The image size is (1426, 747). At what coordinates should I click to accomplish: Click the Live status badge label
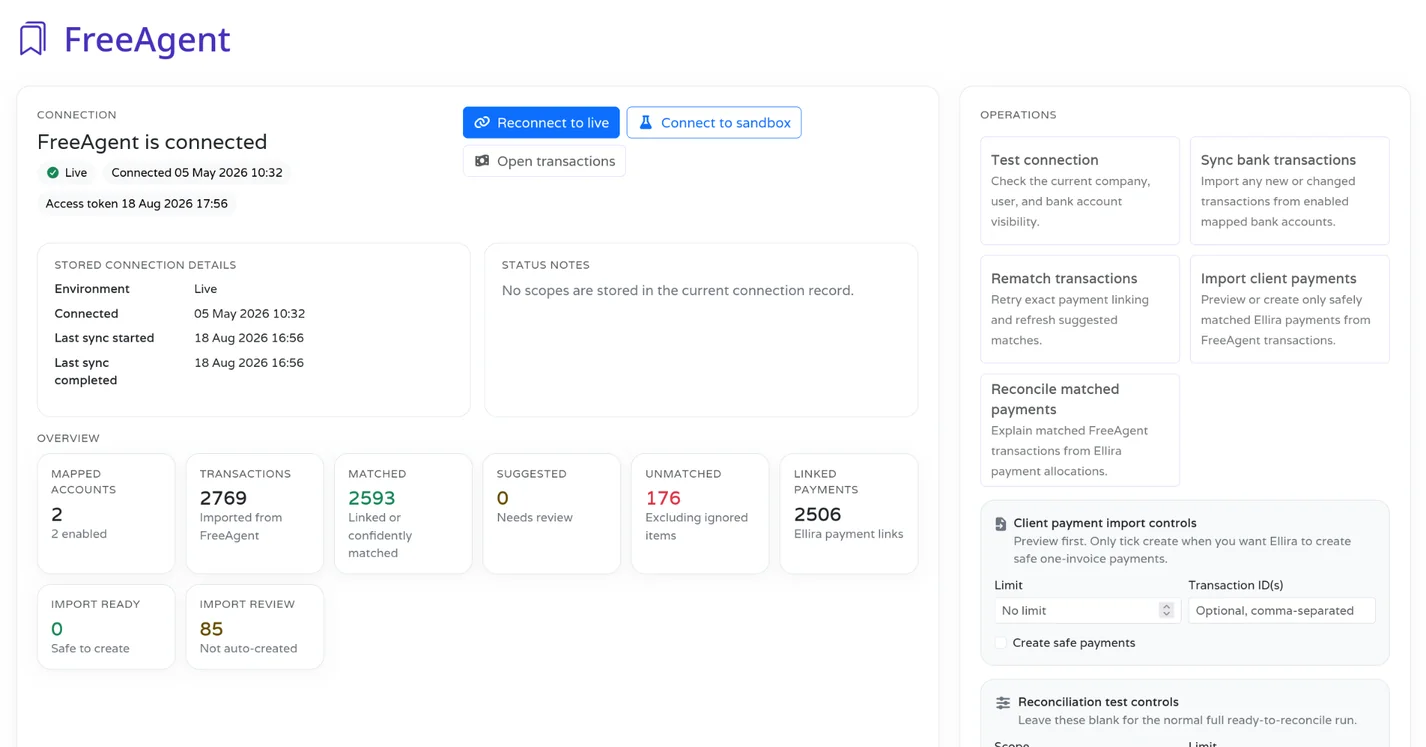tap(76, 173)
